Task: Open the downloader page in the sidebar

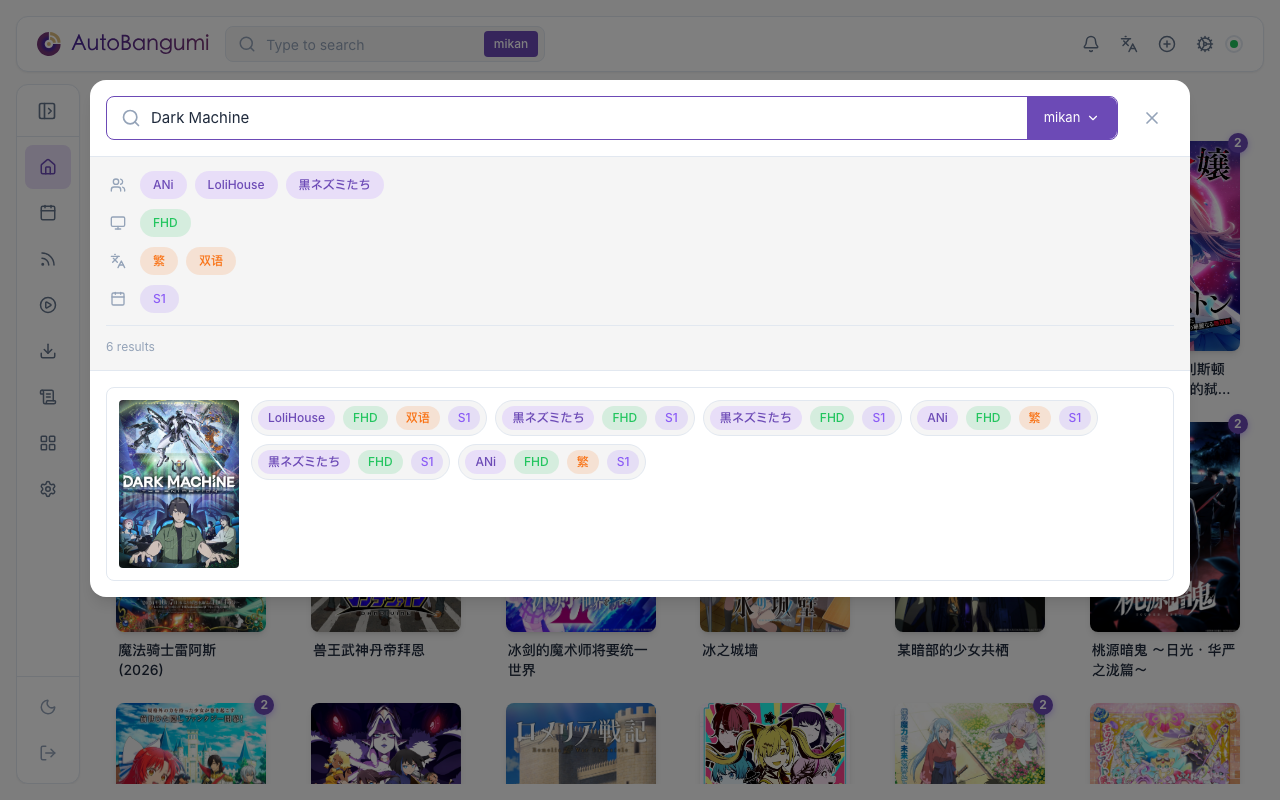Action: [x=48, y=351]
